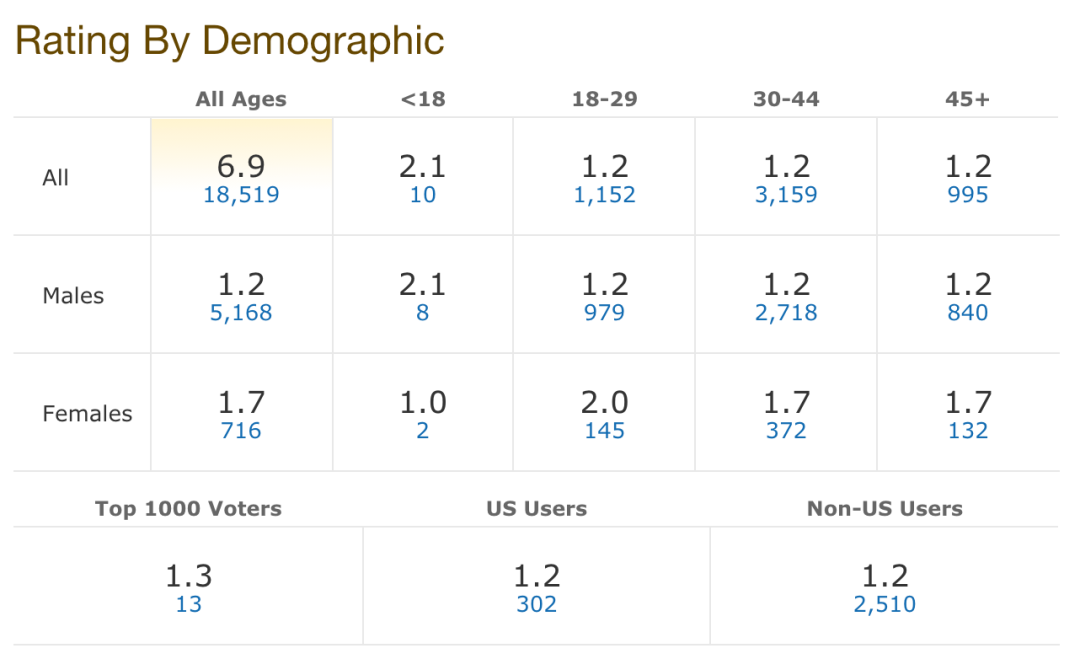Select the 372 votes link for Females 30-44
This screenshot has width=1080, height=659.
pos(786,431)
